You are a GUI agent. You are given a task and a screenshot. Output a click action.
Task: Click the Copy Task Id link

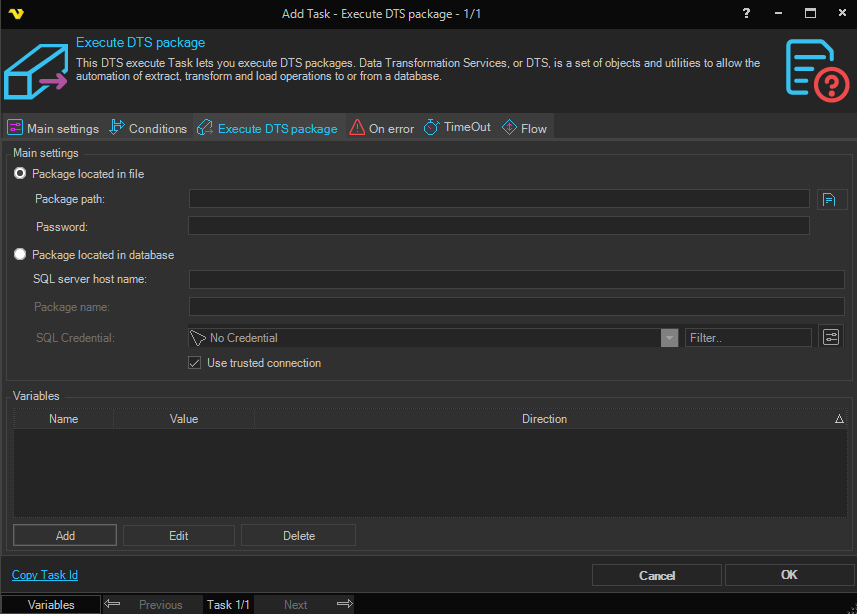click(x=45, y=575)
